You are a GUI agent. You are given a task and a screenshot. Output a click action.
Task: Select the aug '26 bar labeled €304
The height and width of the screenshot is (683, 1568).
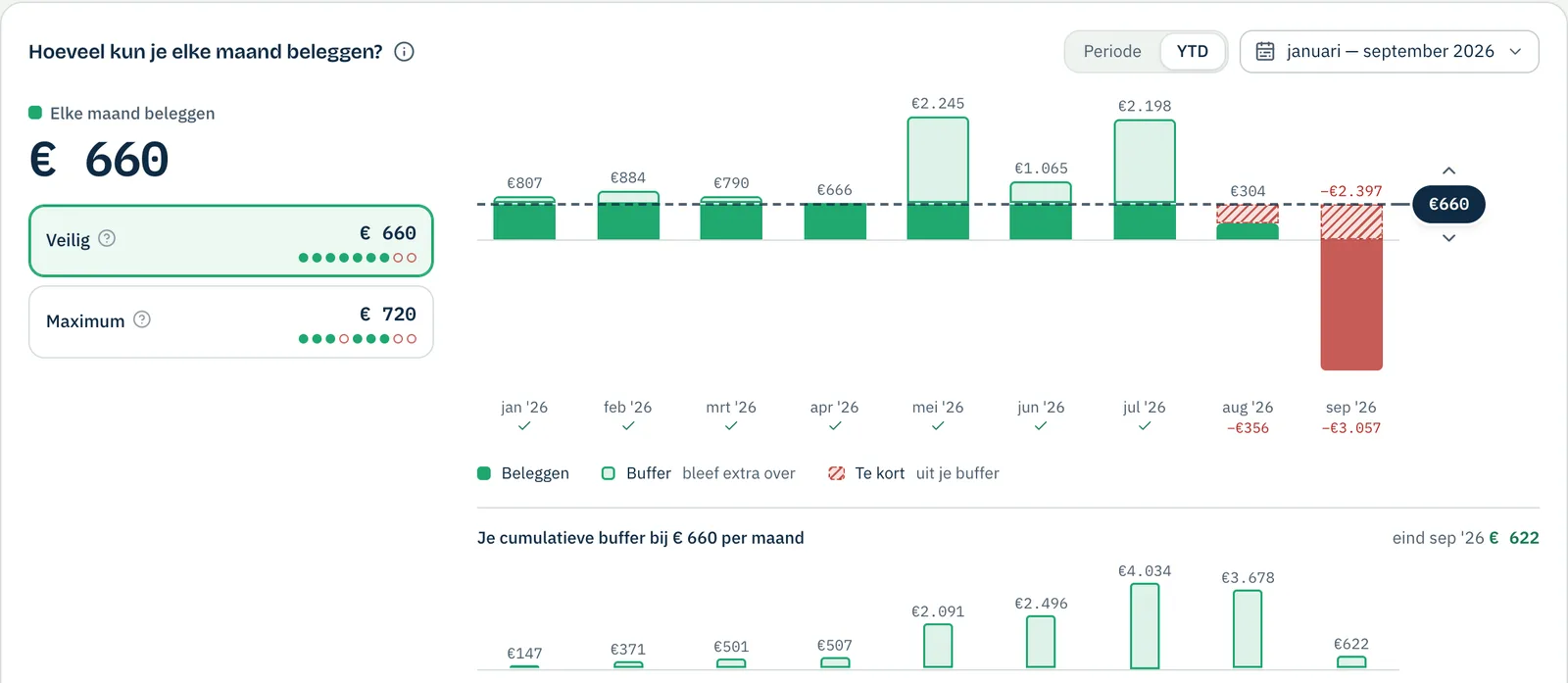coord(1248,222)
